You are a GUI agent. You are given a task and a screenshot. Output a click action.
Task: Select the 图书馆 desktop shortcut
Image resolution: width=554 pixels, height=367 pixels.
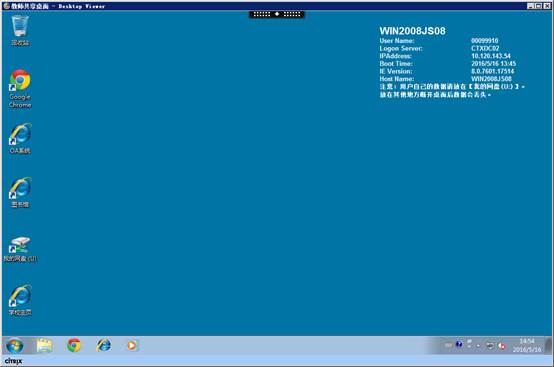pyautogui.click(x=20, y=192)
